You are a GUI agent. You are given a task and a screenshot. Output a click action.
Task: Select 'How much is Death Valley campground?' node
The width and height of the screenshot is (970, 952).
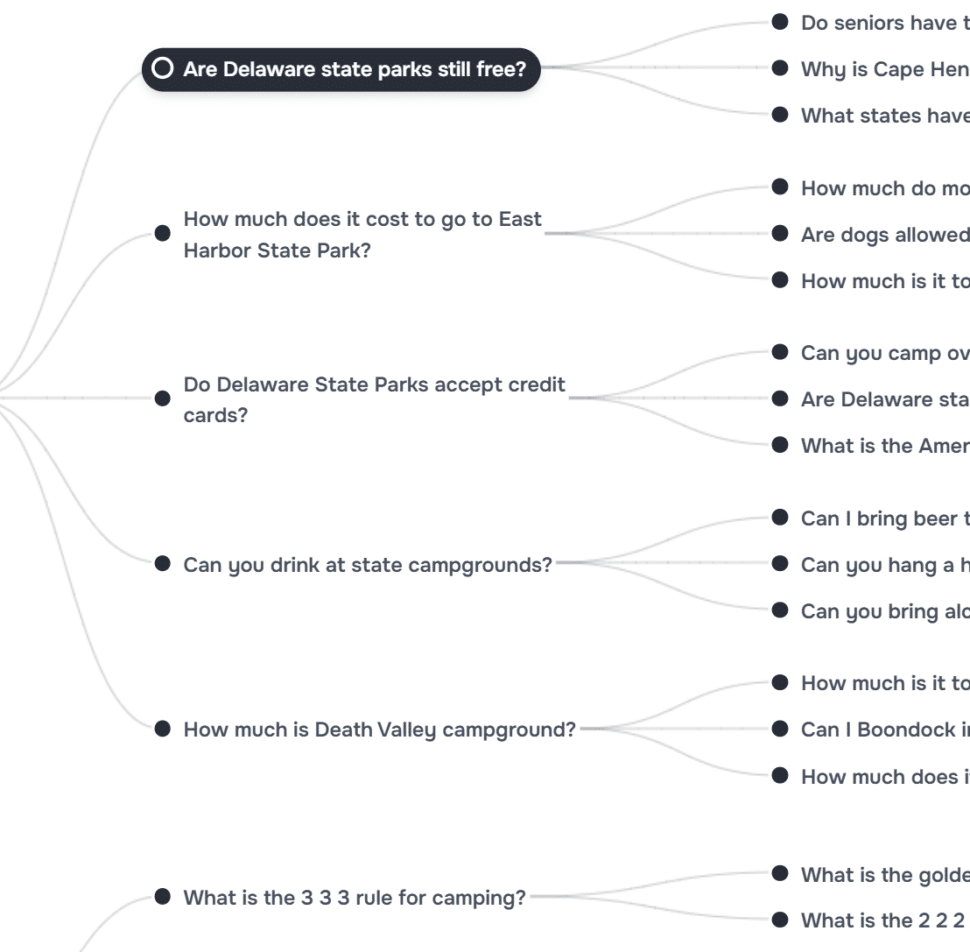coord(380,729)
